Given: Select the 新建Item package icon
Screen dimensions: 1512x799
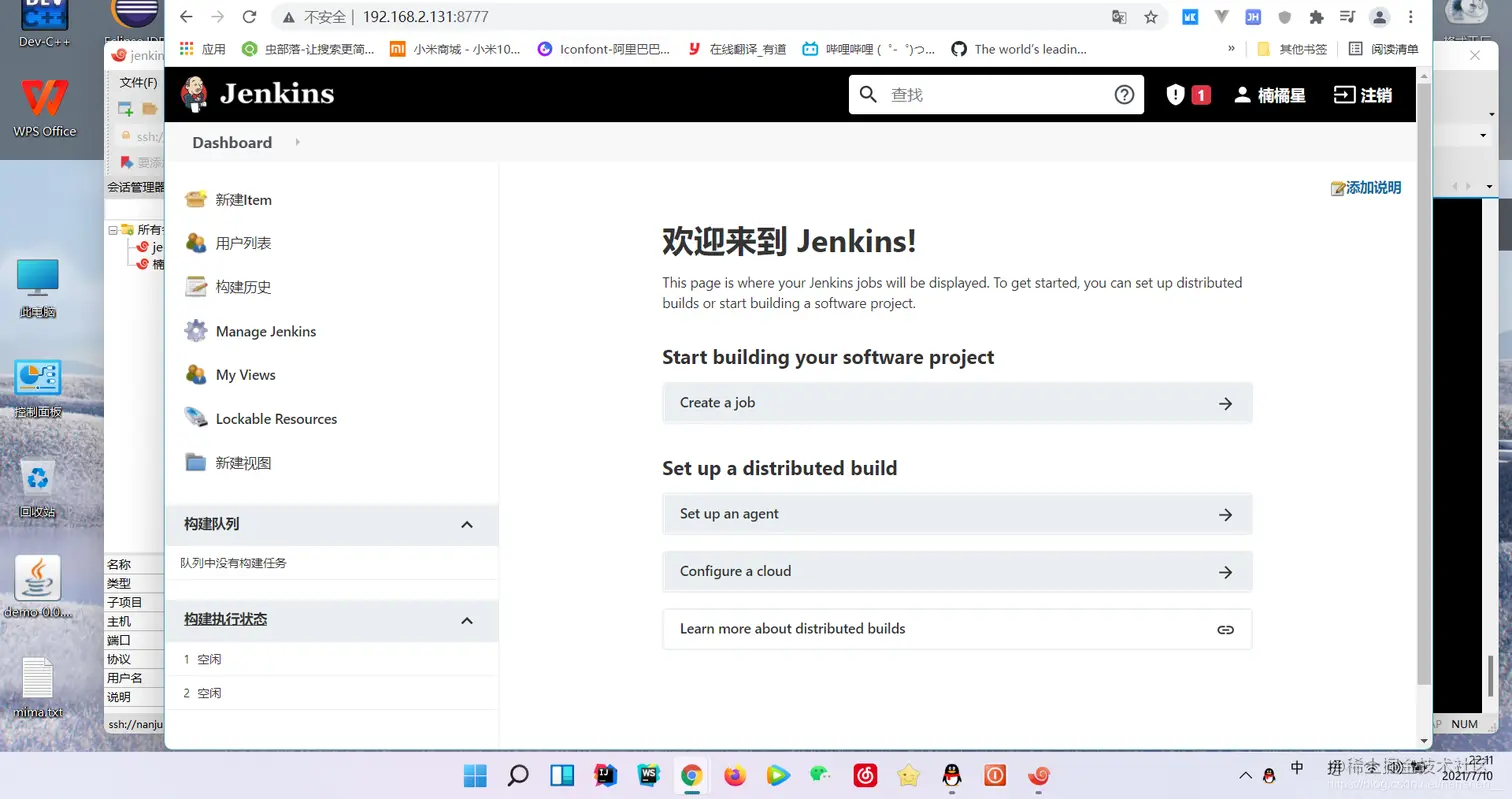Looking at the screenshot, I should [x=196, y=199].
